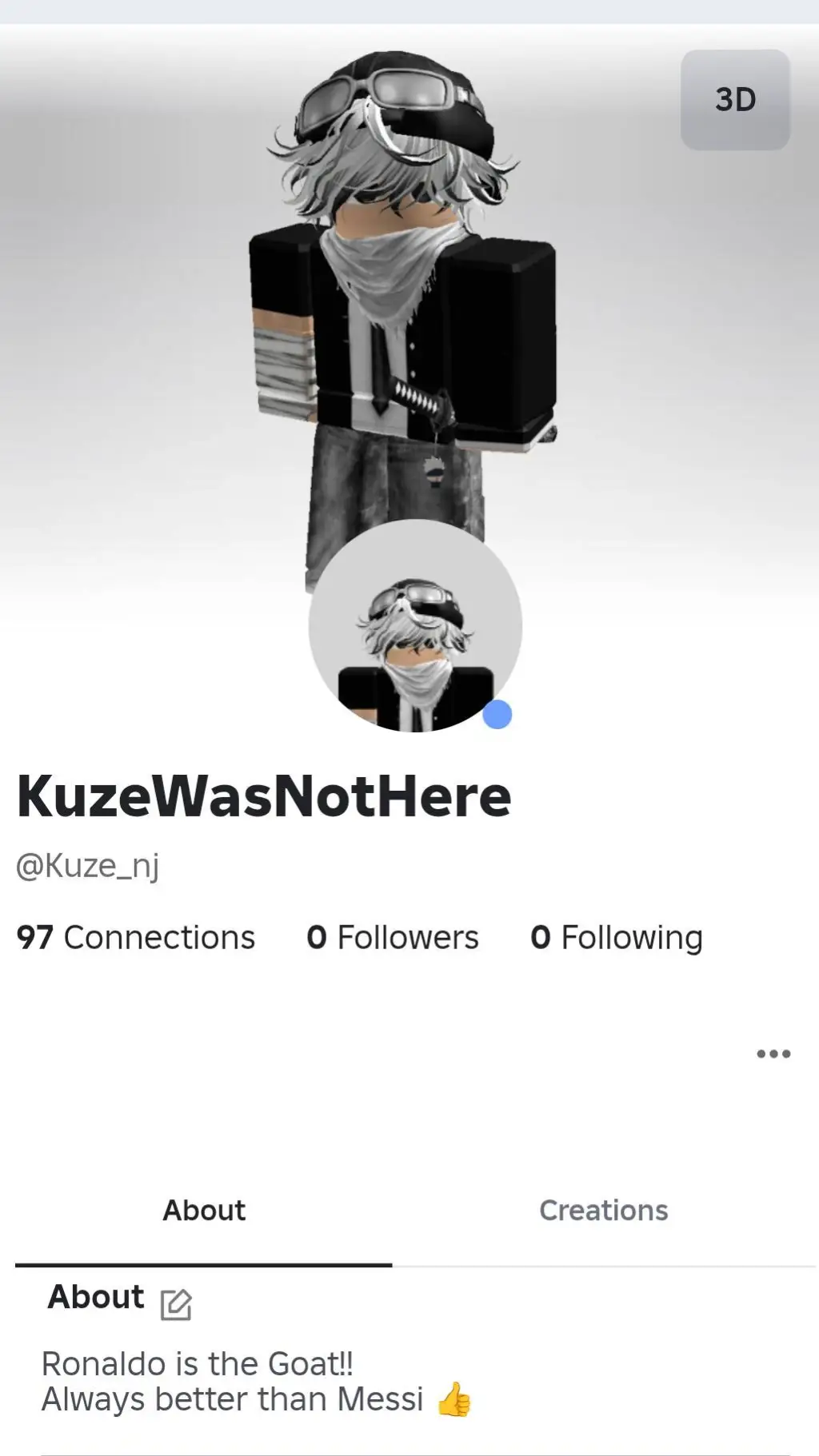Click the About section heading
819x1456 pixels.
(96, 1297)
